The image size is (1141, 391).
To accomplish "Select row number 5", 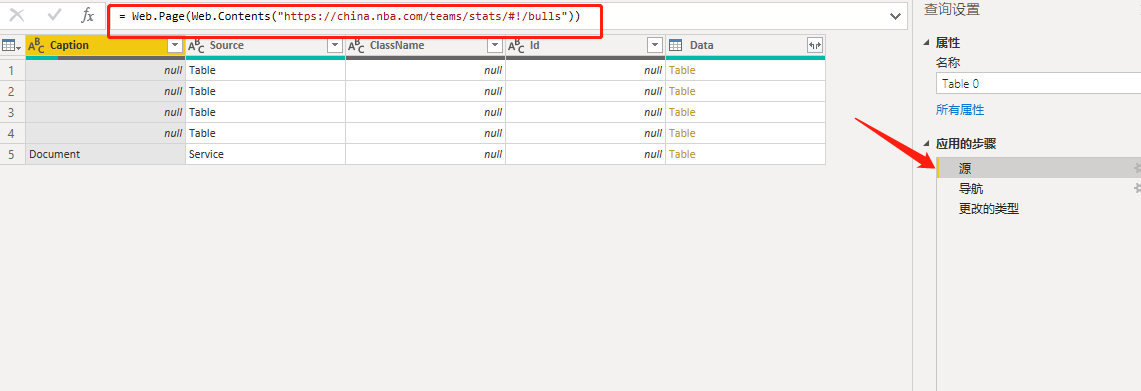I will pos(12,154).
